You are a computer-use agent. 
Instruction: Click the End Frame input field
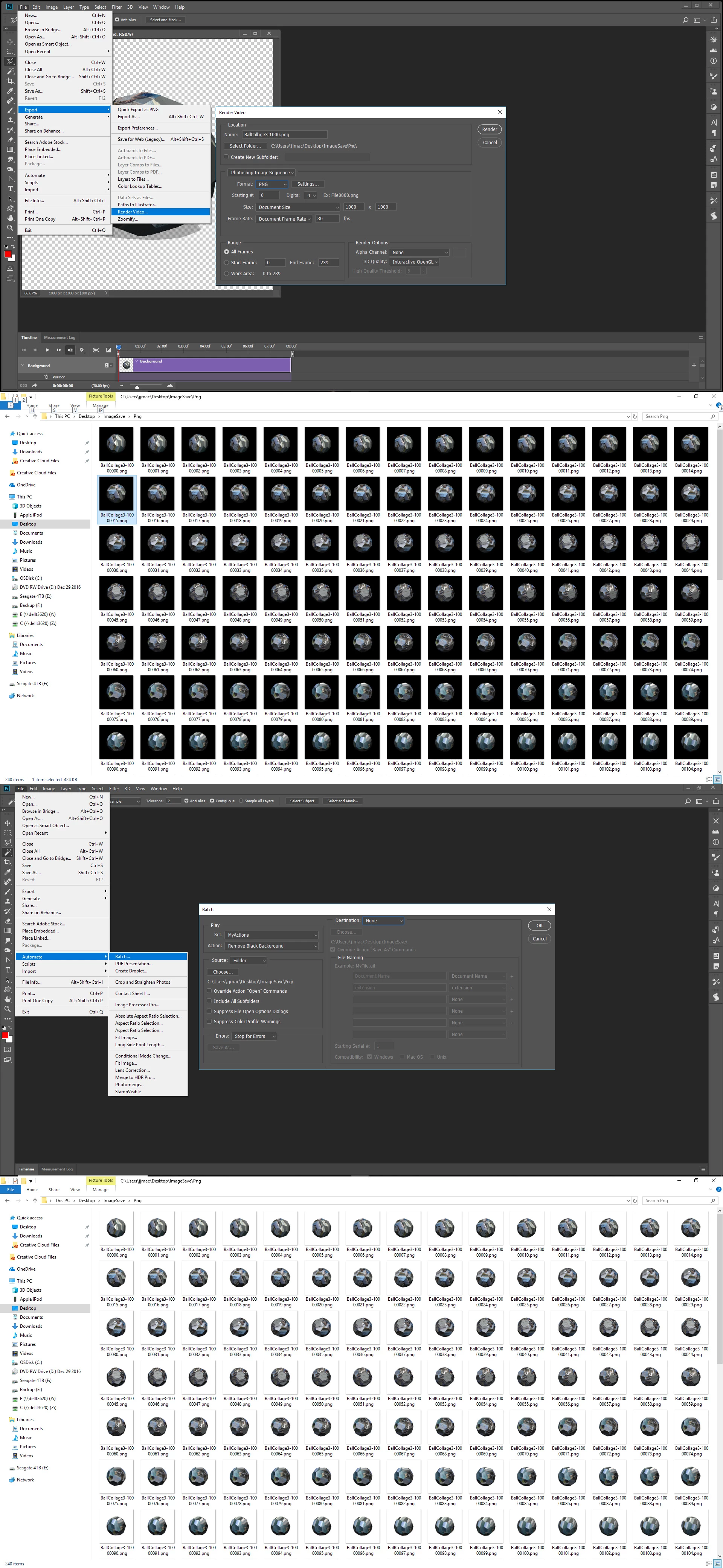pyautogui.click(x=328, y=262)
